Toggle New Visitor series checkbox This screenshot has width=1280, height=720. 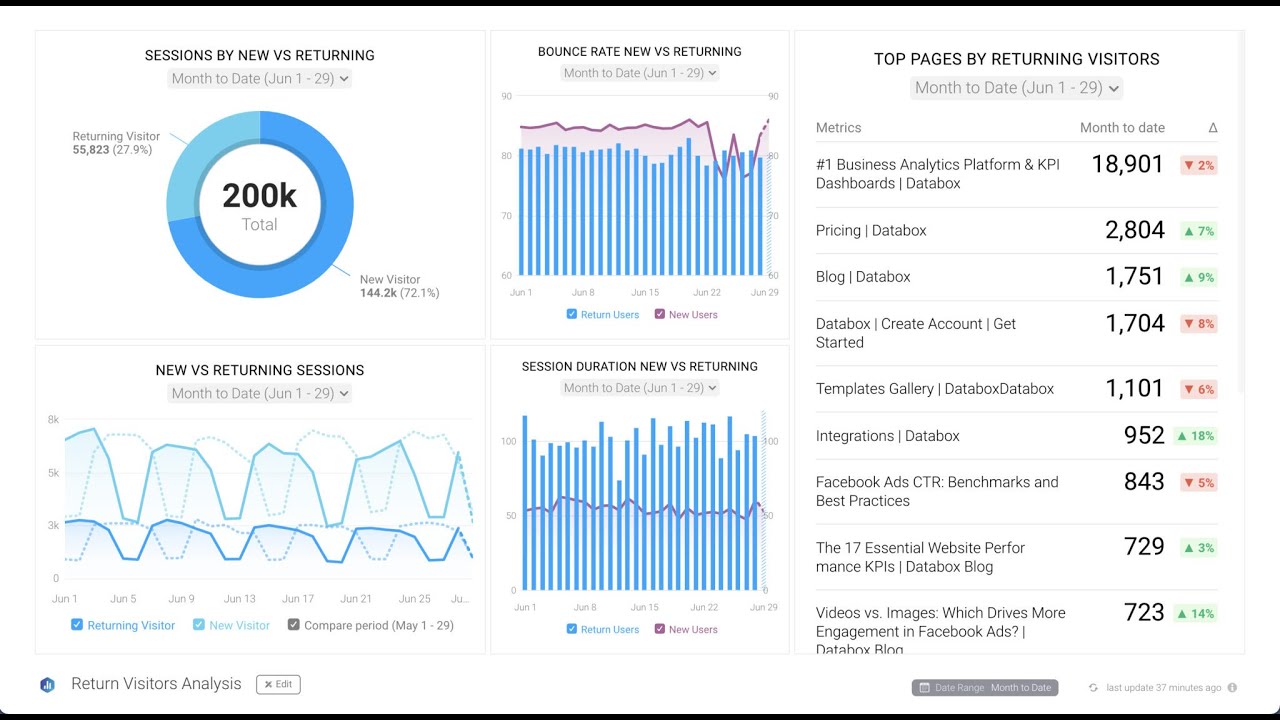coord(199,625)
